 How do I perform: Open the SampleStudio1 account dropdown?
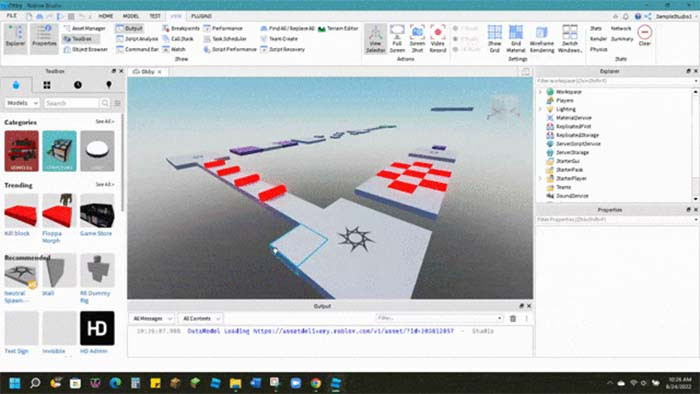point(676,16)
